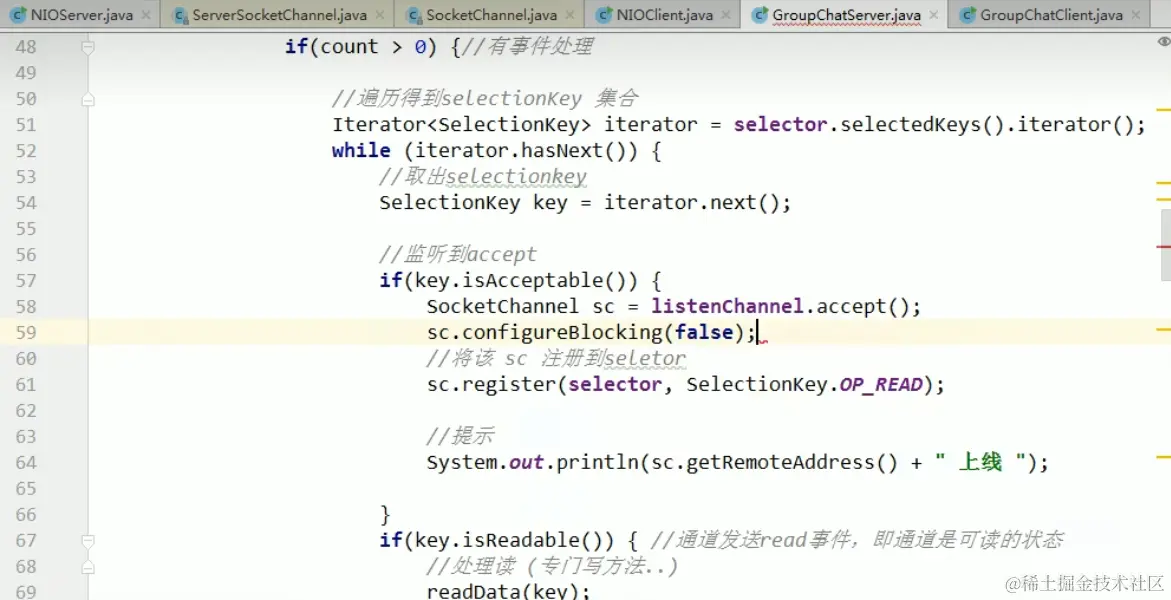Close the NIOServer.java tab
This screenshot has width=1171, height=600.
tap(146, 15)
